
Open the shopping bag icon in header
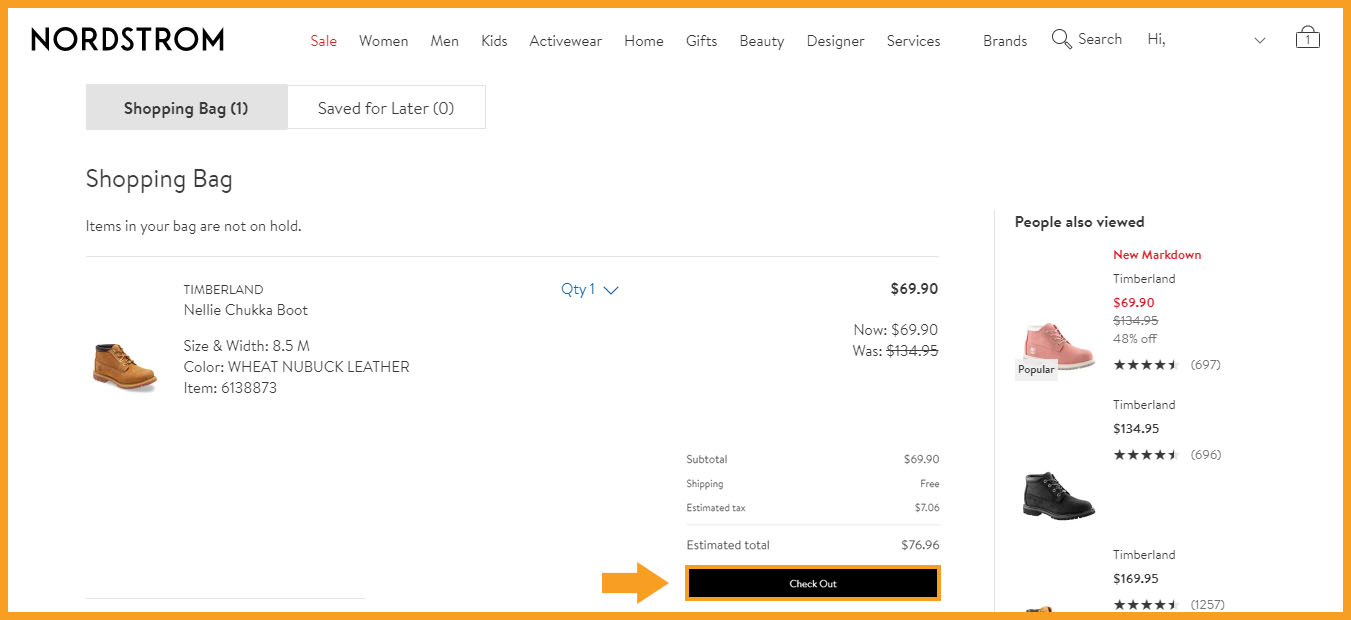1307,38
